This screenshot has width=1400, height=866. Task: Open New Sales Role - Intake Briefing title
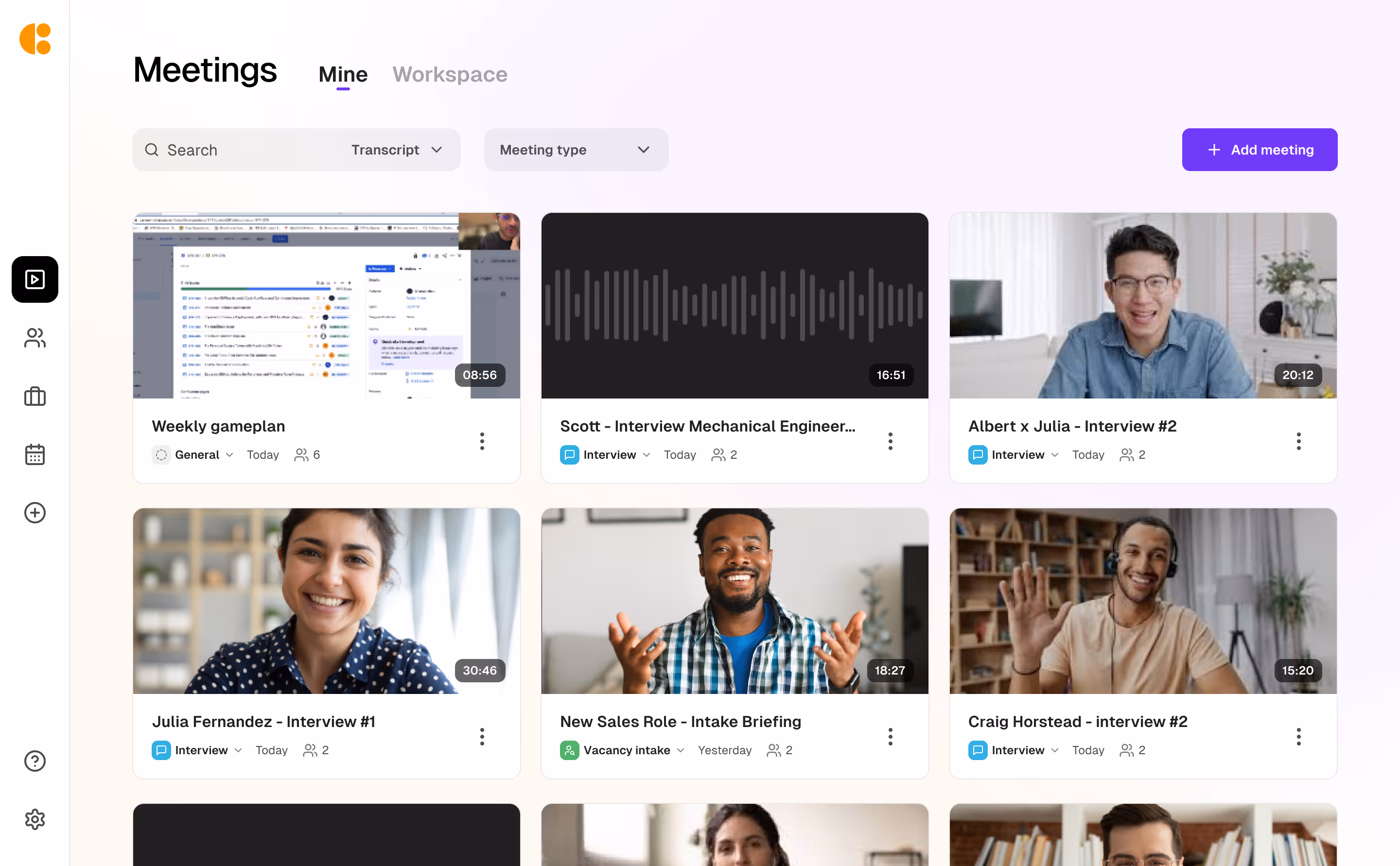pos(681,722)
